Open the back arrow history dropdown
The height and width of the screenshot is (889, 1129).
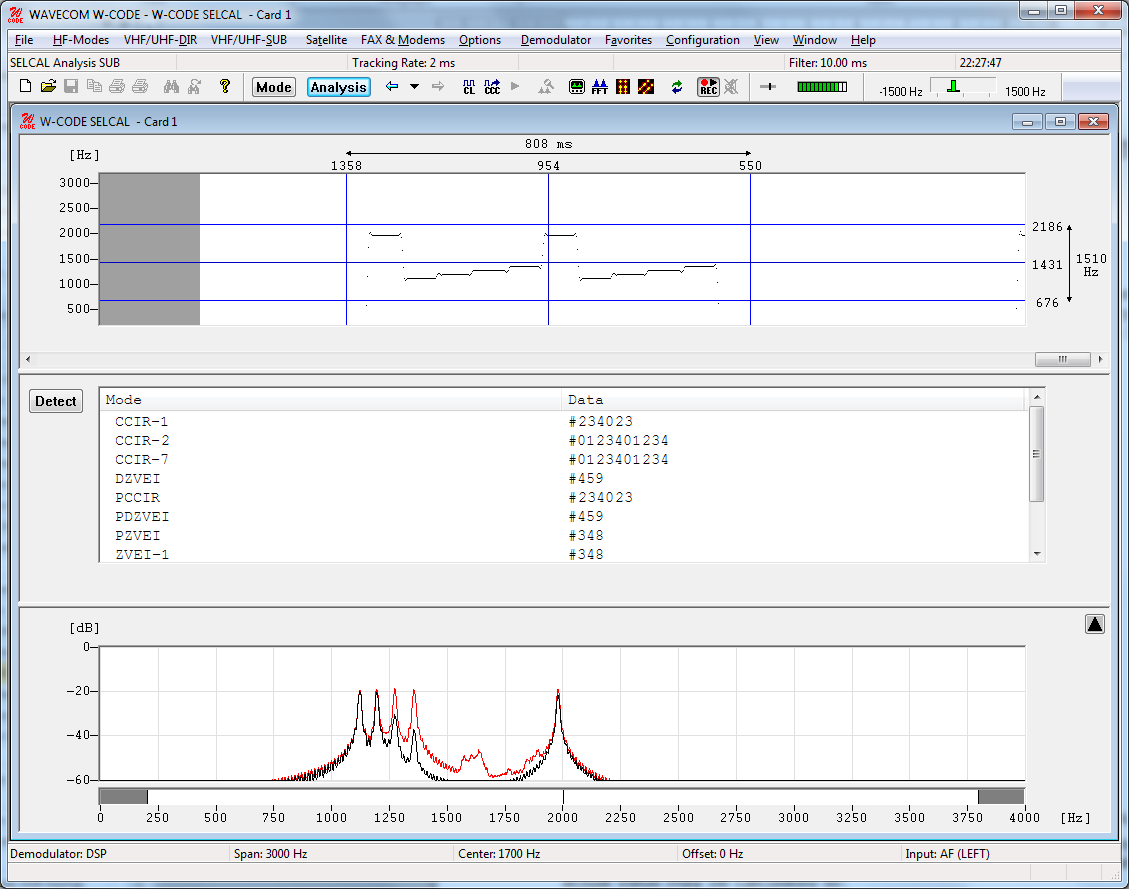(415, 86)
